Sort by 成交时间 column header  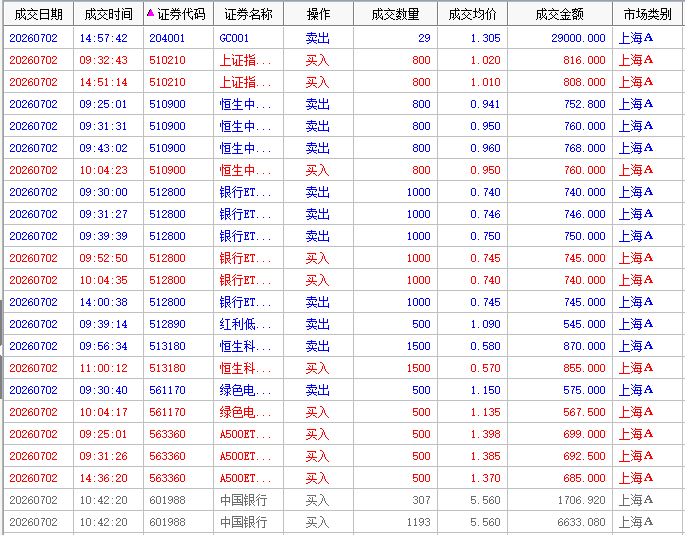tap(108, 14)
